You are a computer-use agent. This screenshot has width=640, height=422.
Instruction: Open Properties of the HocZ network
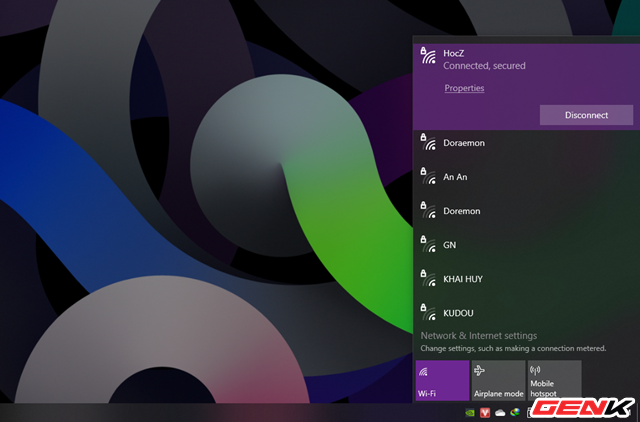pos(464,88)
